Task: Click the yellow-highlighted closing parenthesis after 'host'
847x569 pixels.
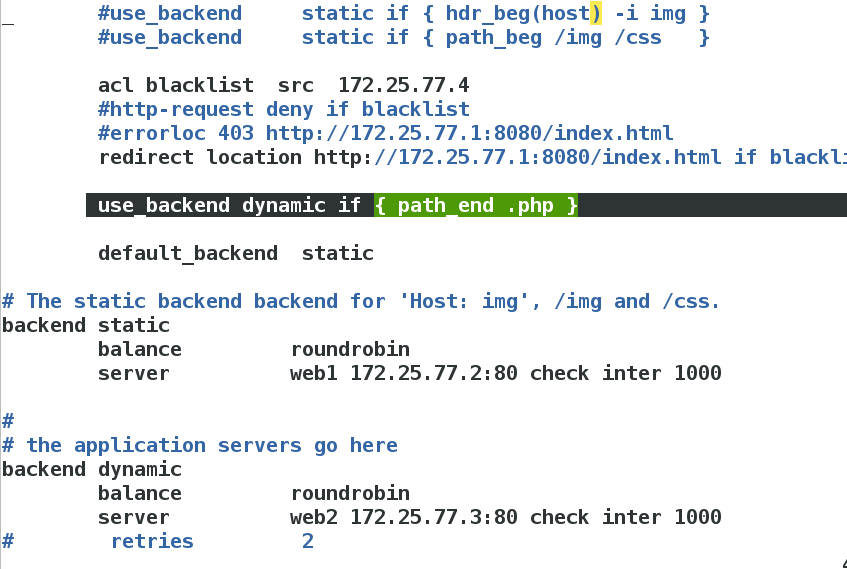Action: pyautogui.click(x=596, y=14)
